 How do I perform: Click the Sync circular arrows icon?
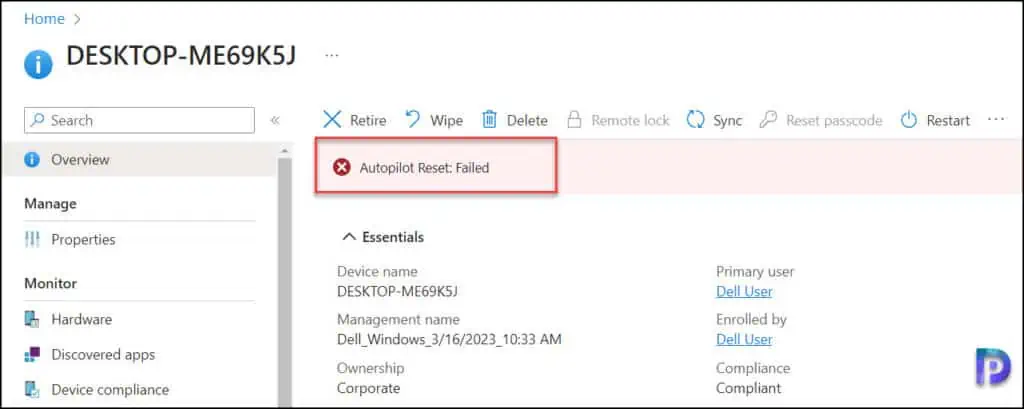[696, 120]
